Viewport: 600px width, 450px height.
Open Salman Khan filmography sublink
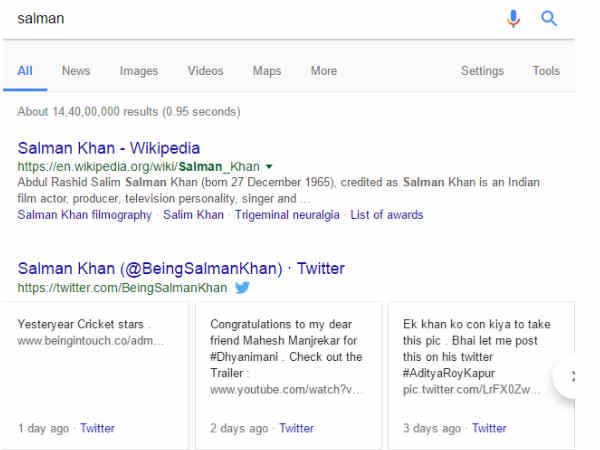coord(85,215)
